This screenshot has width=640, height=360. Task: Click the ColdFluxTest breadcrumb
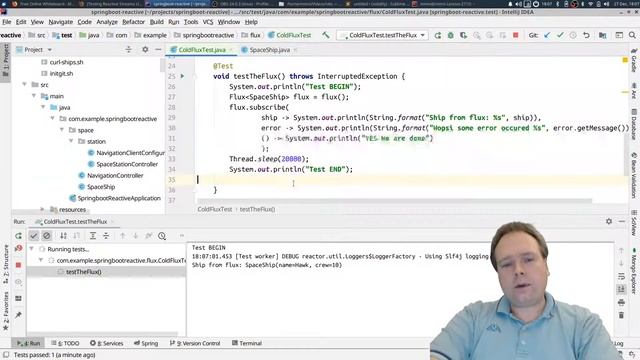pos(215,209)
